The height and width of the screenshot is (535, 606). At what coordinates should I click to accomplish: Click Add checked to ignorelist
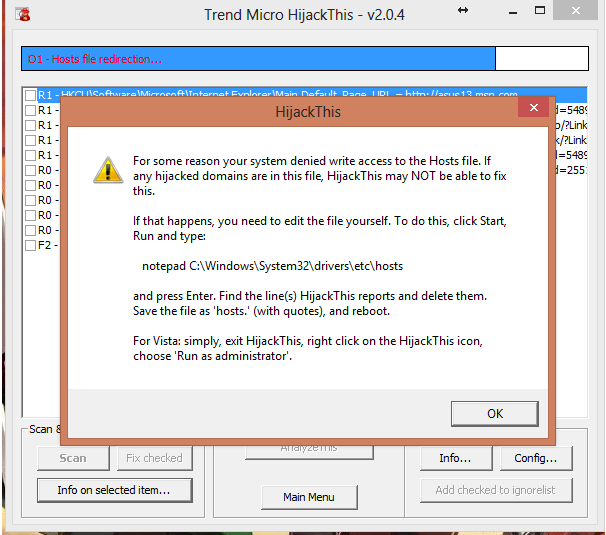tap(496, 490)
